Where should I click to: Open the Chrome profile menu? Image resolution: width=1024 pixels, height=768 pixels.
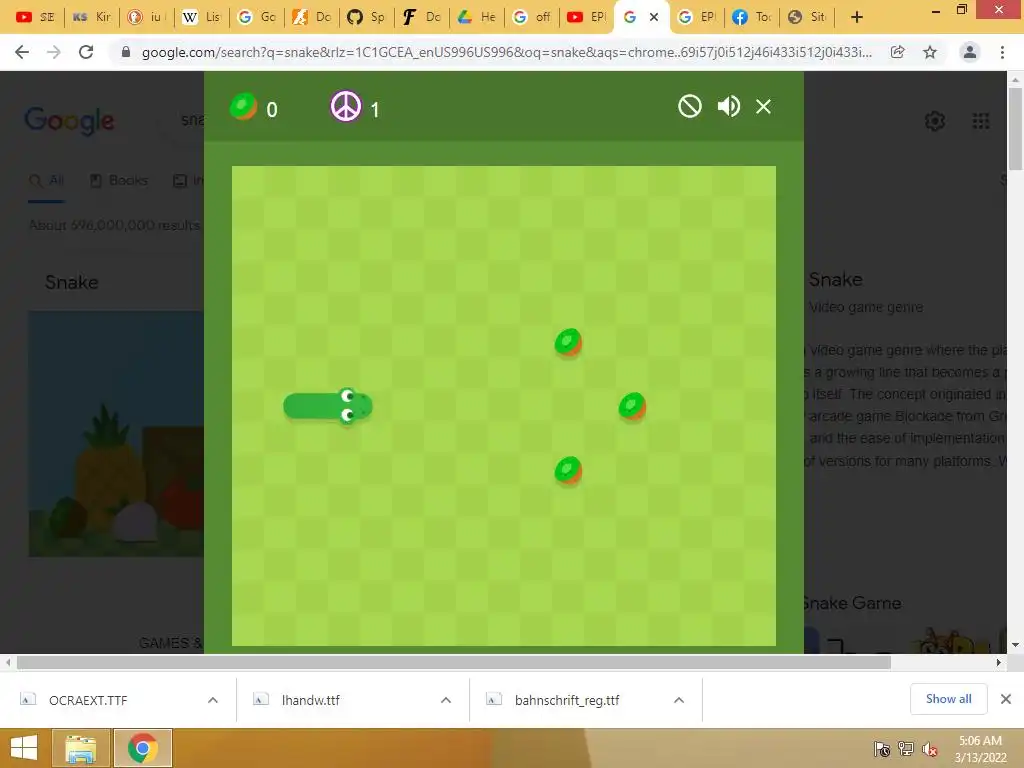click(x=970, y=52)
